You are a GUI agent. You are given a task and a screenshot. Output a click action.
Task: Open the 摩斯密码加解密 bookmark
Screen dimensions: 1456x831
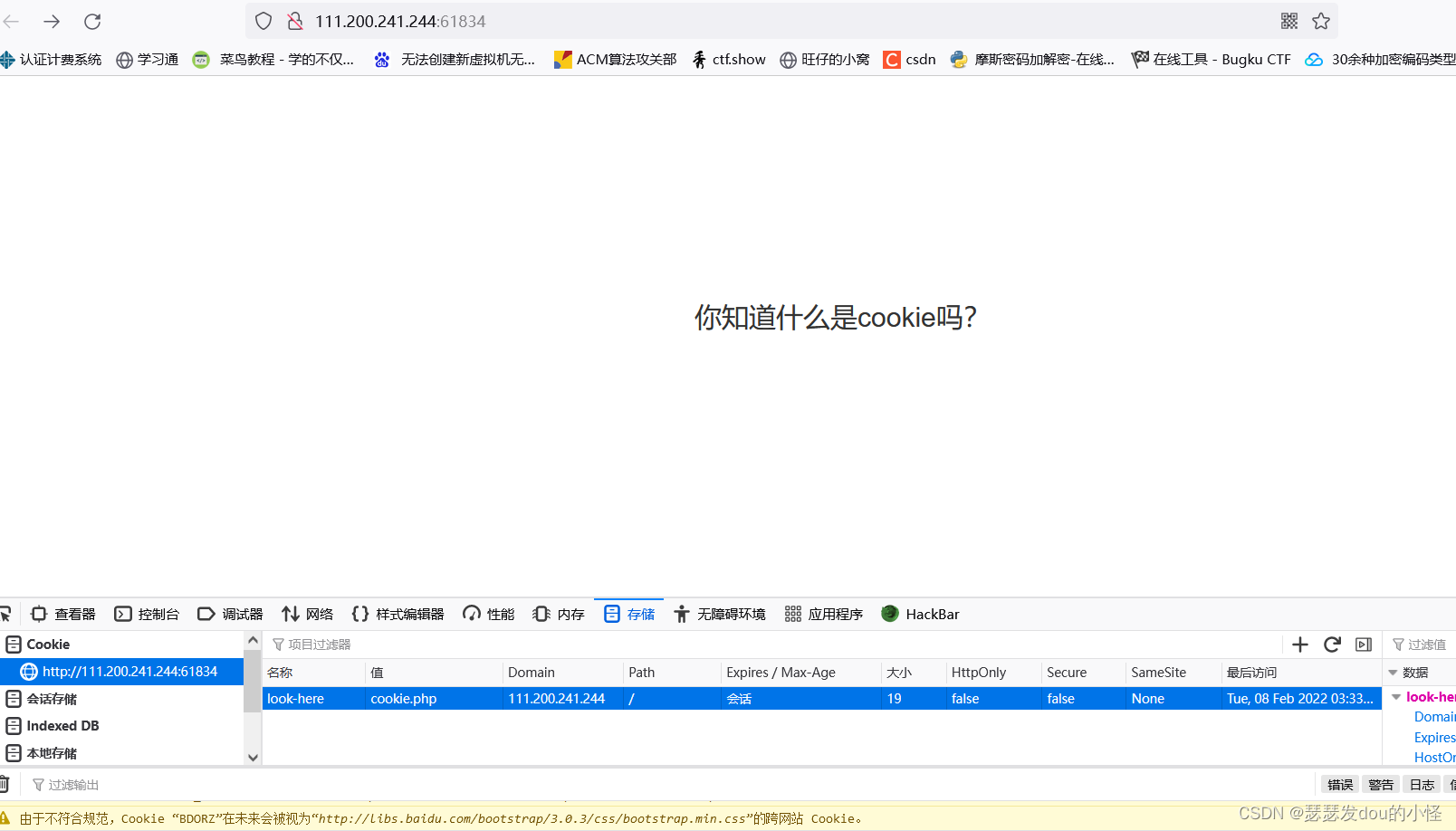(1032, 59)
